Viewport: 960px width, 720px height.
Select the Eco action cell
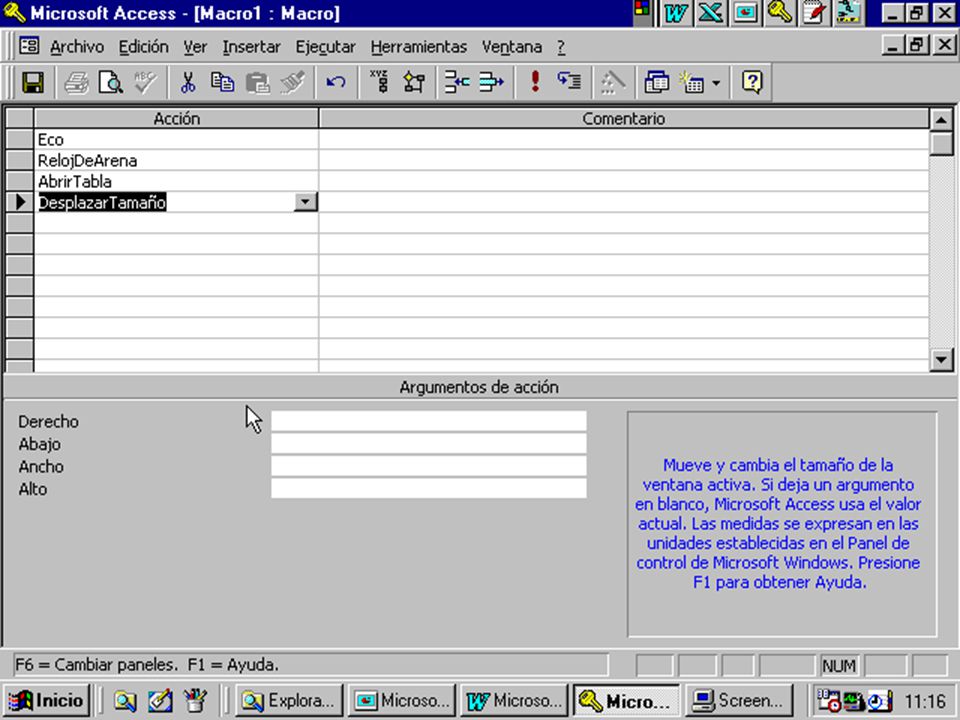176,140
